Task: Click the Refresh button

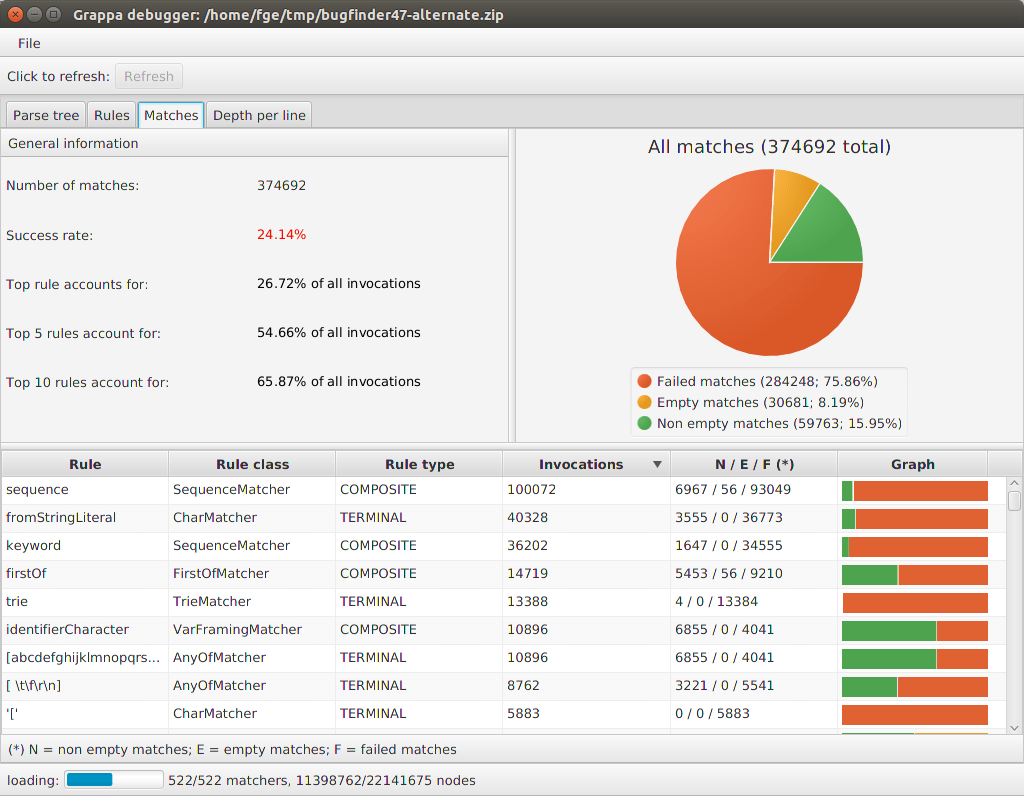Action: 149,76
